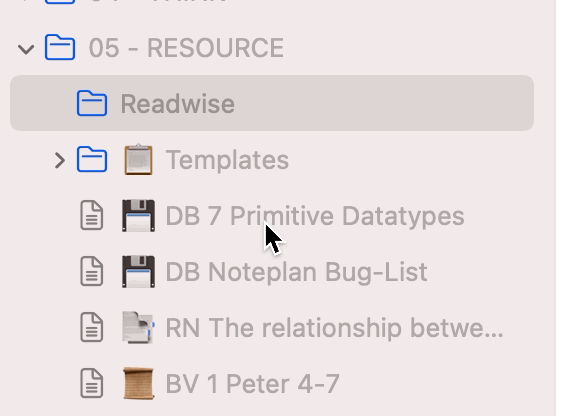Click document icon of DB 7 Primitive Datatypes

tap(92, 215)
